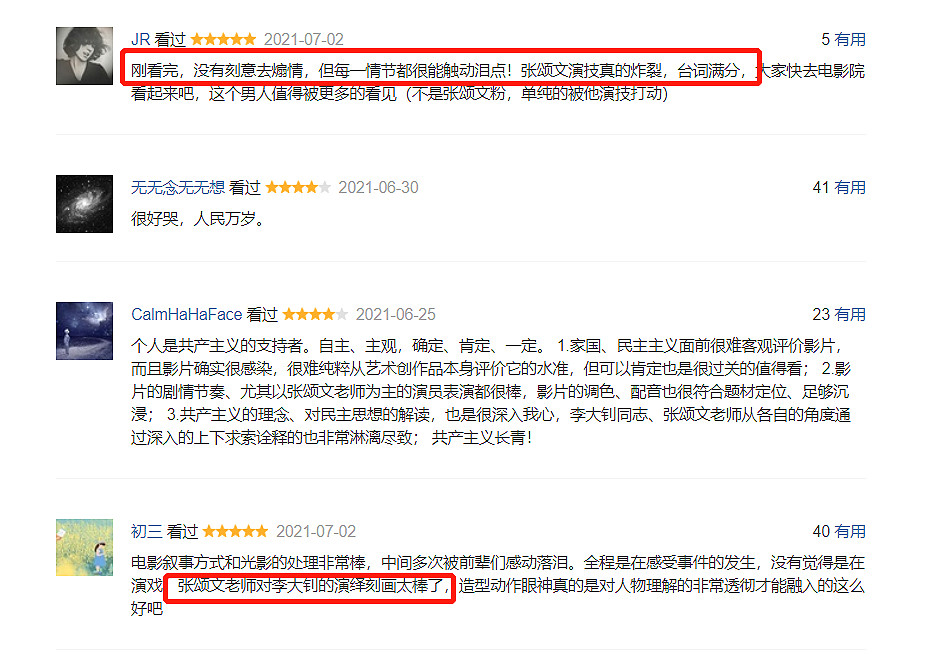Open JR's profile avatar

(x=84, y=55)
